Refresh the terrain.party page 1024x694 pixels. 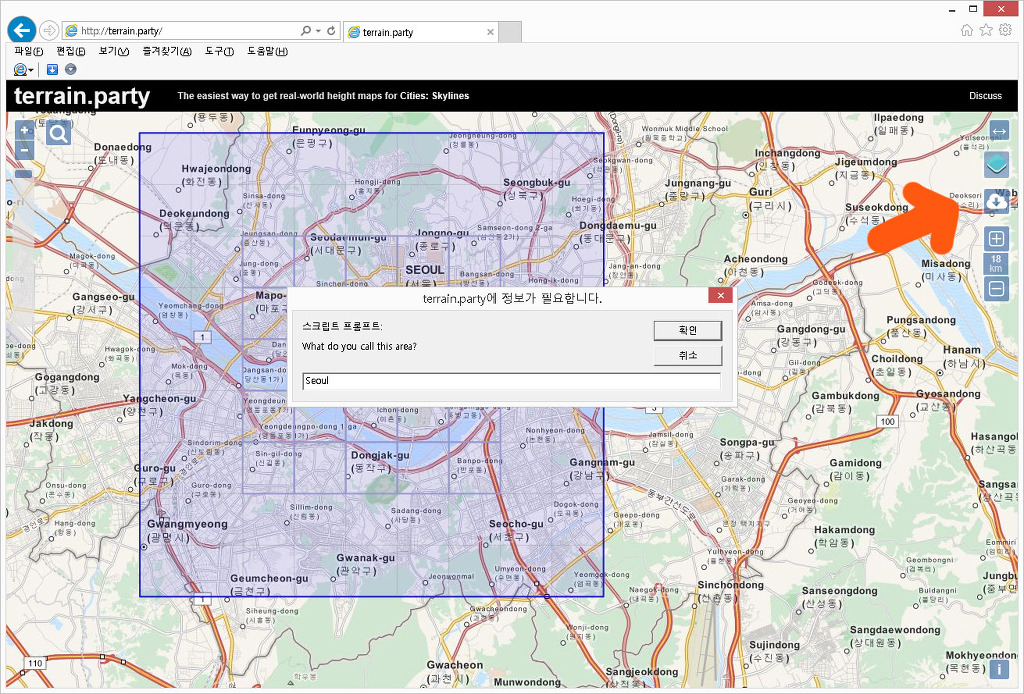[331, 31]
